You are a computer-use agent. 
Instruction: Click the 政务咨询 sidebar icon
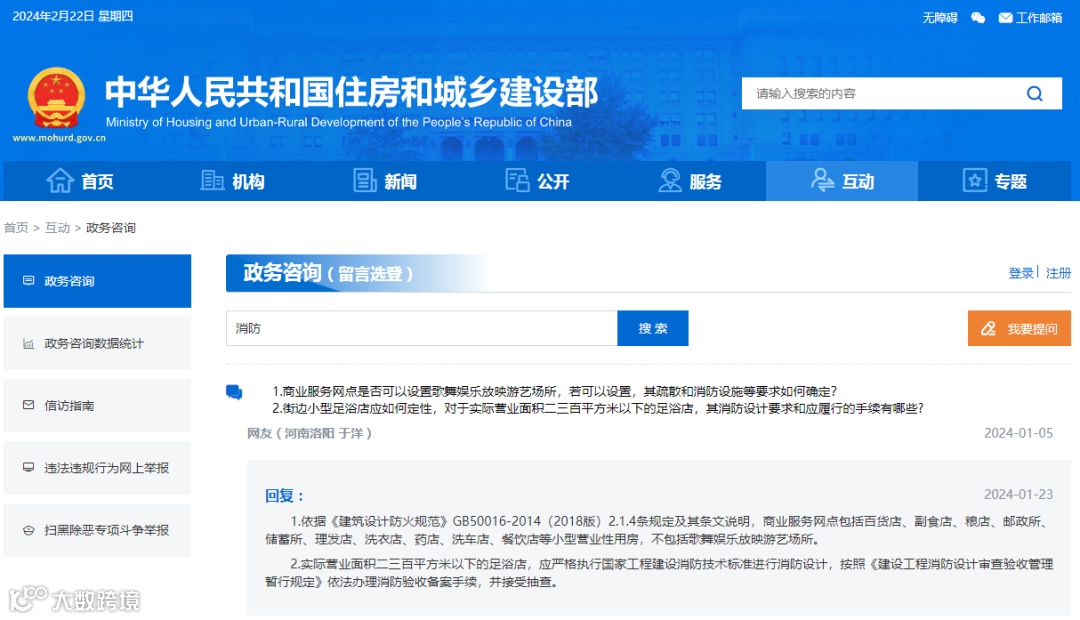[x=28, y=280]
